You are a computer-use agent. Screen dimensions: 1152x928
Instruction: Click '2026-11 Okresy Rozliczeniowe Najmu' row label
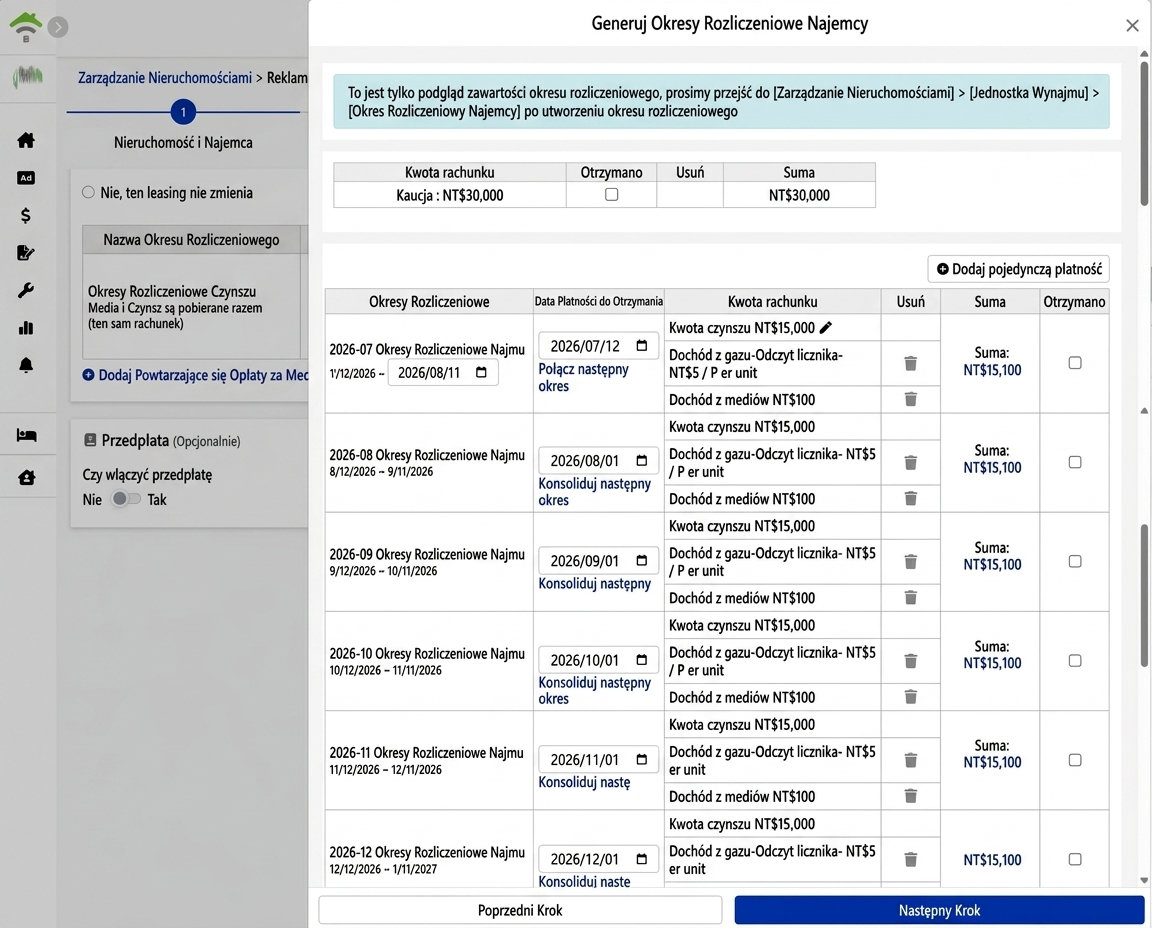pyautogui.click(x=426, y=752)
